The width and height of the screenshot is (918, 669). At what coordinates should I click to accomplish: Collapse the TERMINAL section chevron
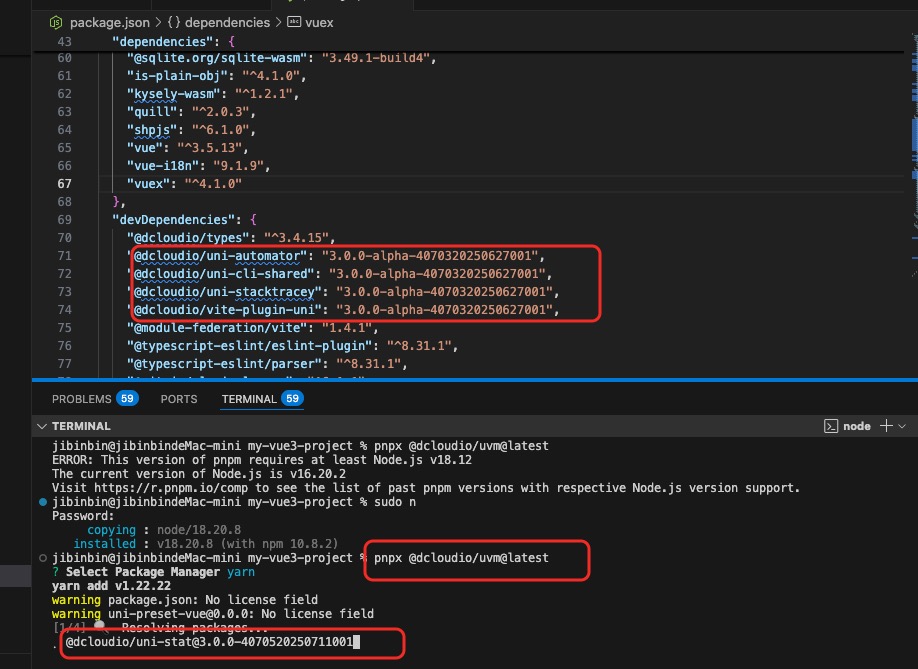(x=42, y=426)
